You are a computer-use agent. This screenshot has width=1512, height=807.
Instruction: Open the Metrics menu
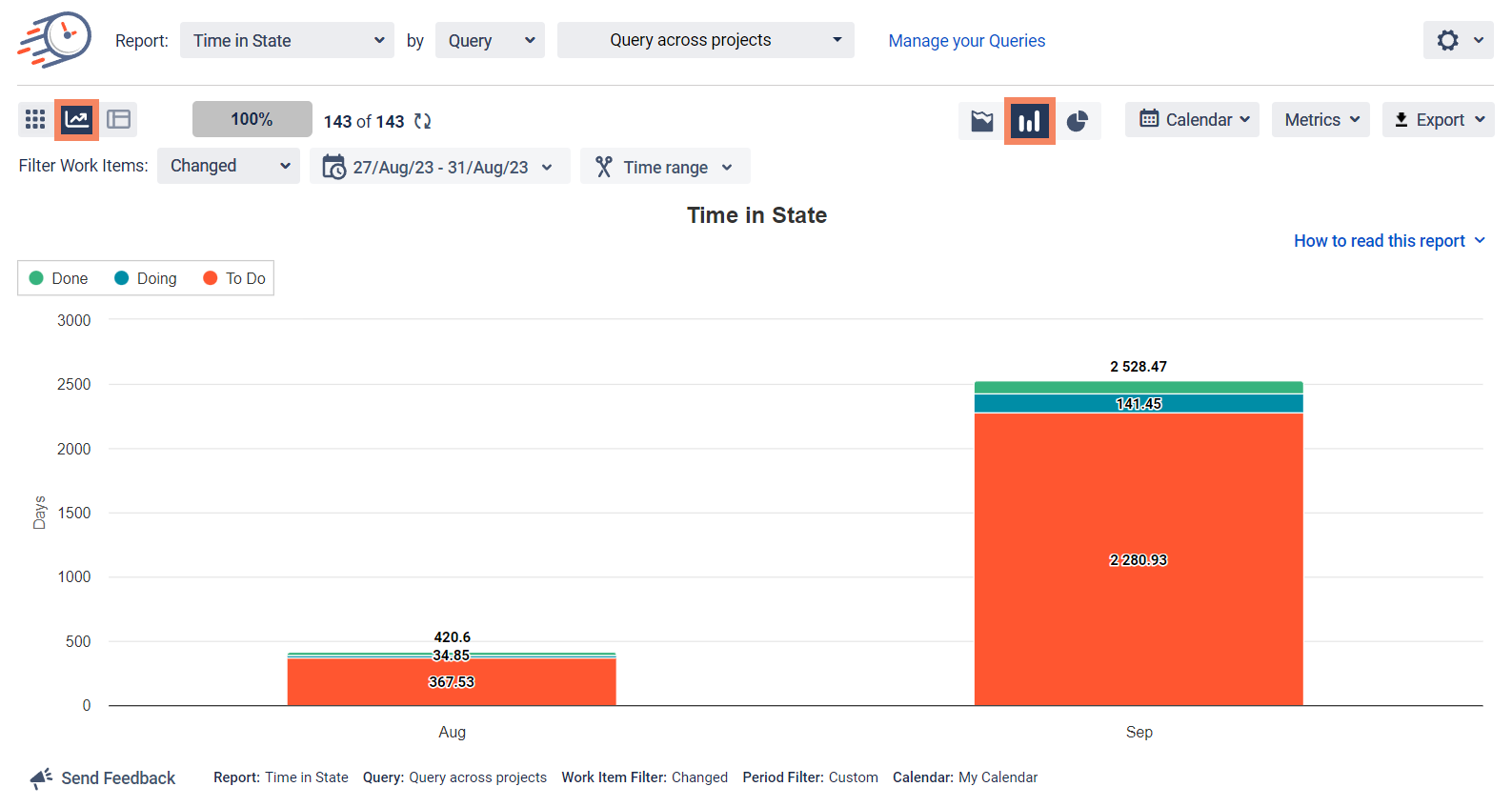1320,120
